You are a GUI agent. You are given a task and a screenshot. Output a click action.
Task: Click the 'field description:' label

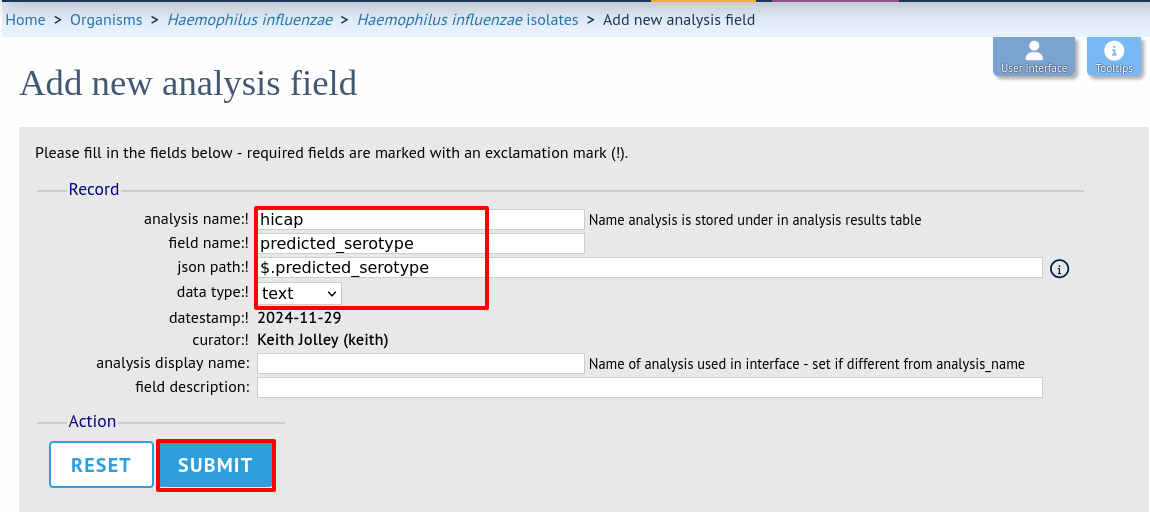pyautogui.click(x=192, y=387)
